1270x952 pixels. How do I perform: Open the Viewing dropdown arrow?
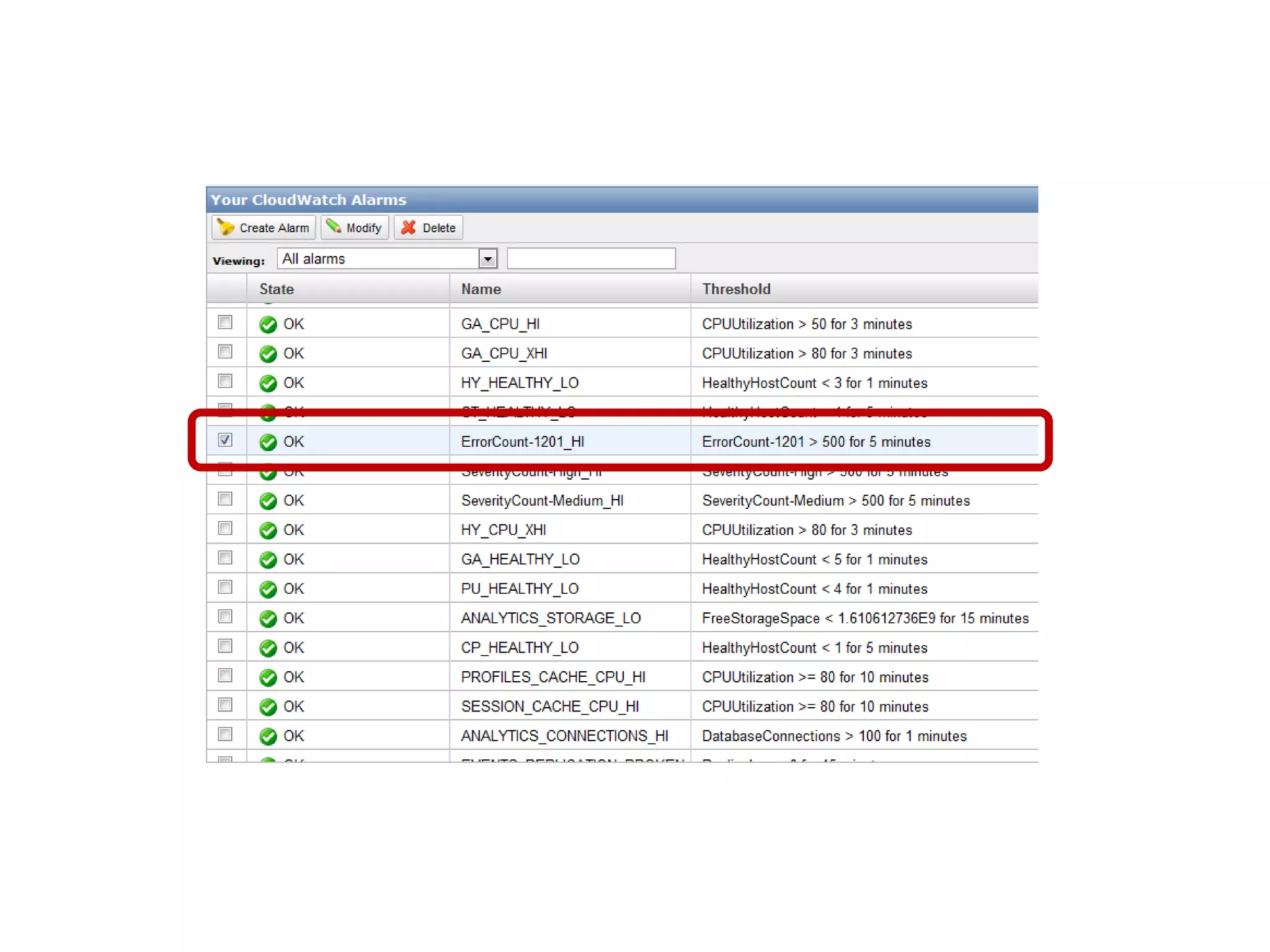point(488,258)
